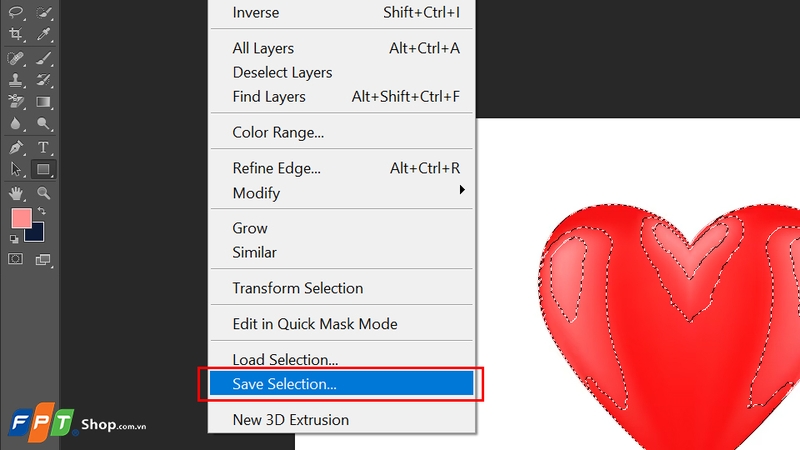Choose Inverse from the Select menu

(x=342, y=12)
